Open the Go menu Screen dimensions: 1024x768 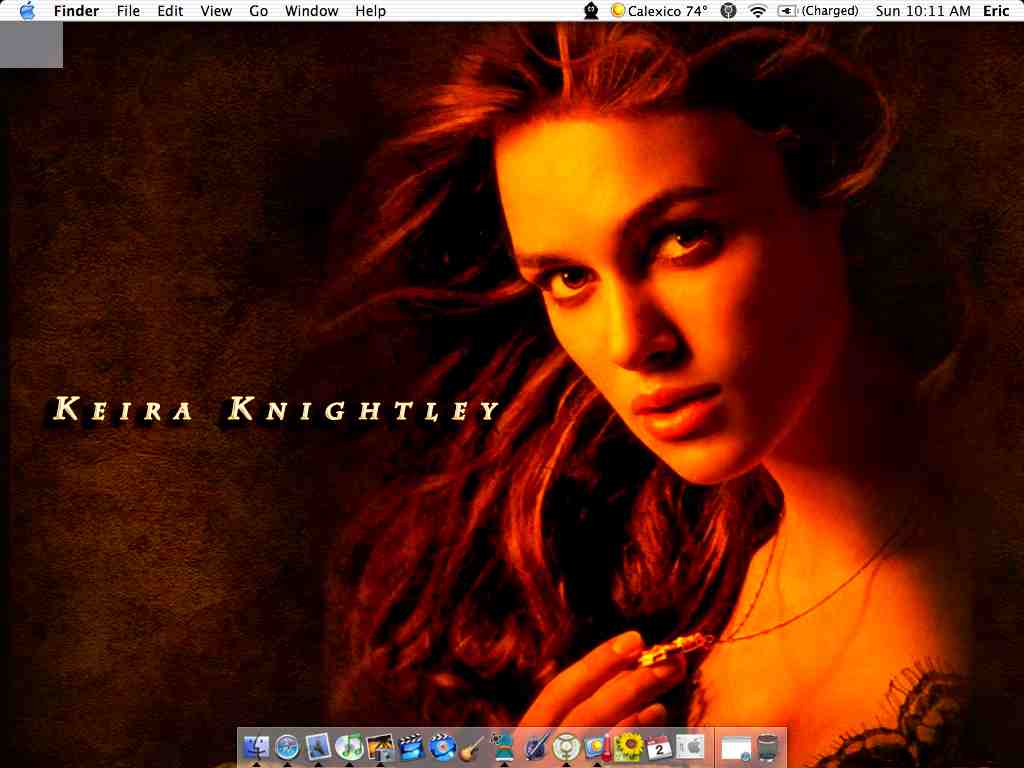[x=259, y=11]
